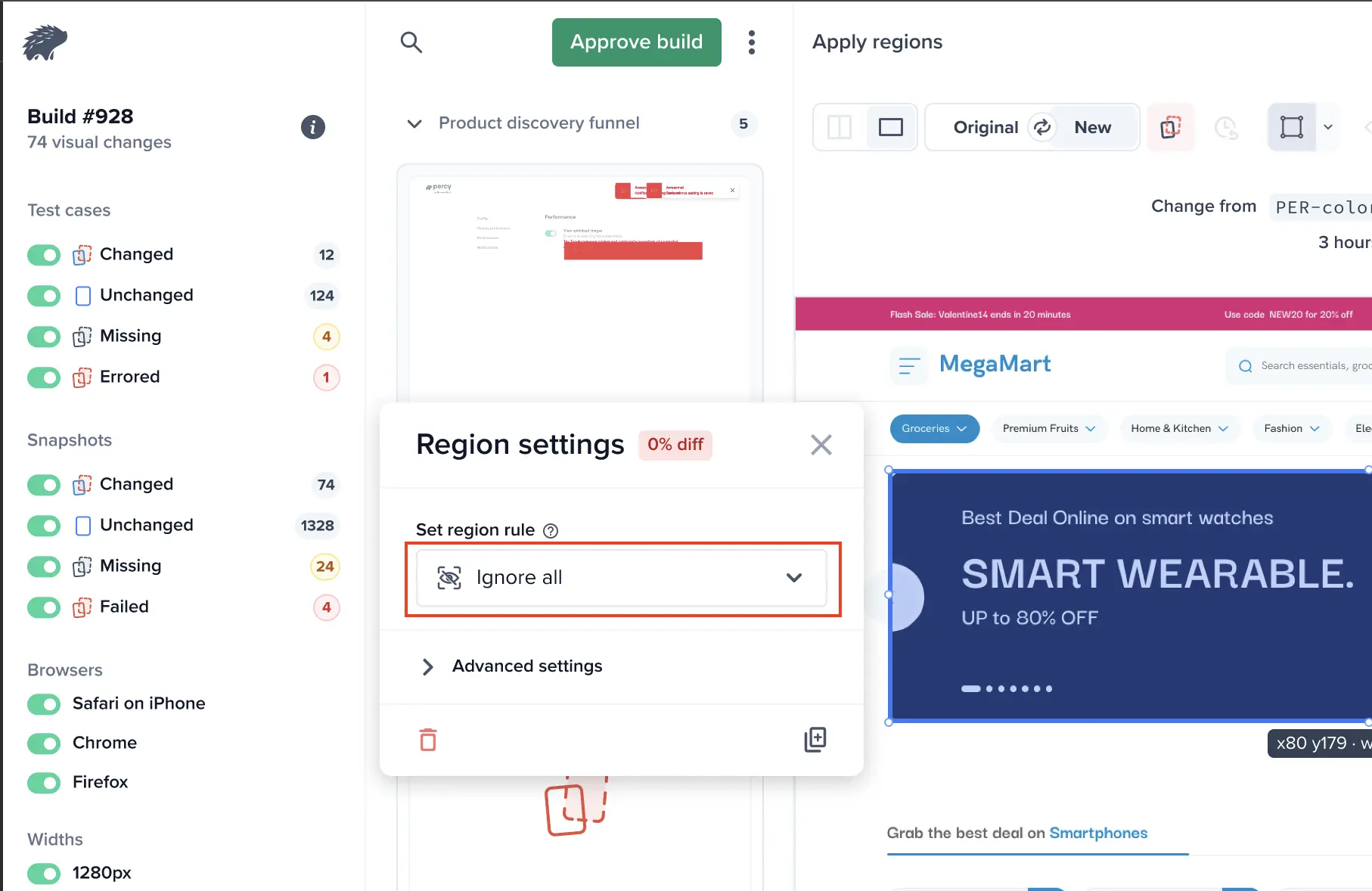Open the build info icon

pyautogui.click(x=313, y=127)
